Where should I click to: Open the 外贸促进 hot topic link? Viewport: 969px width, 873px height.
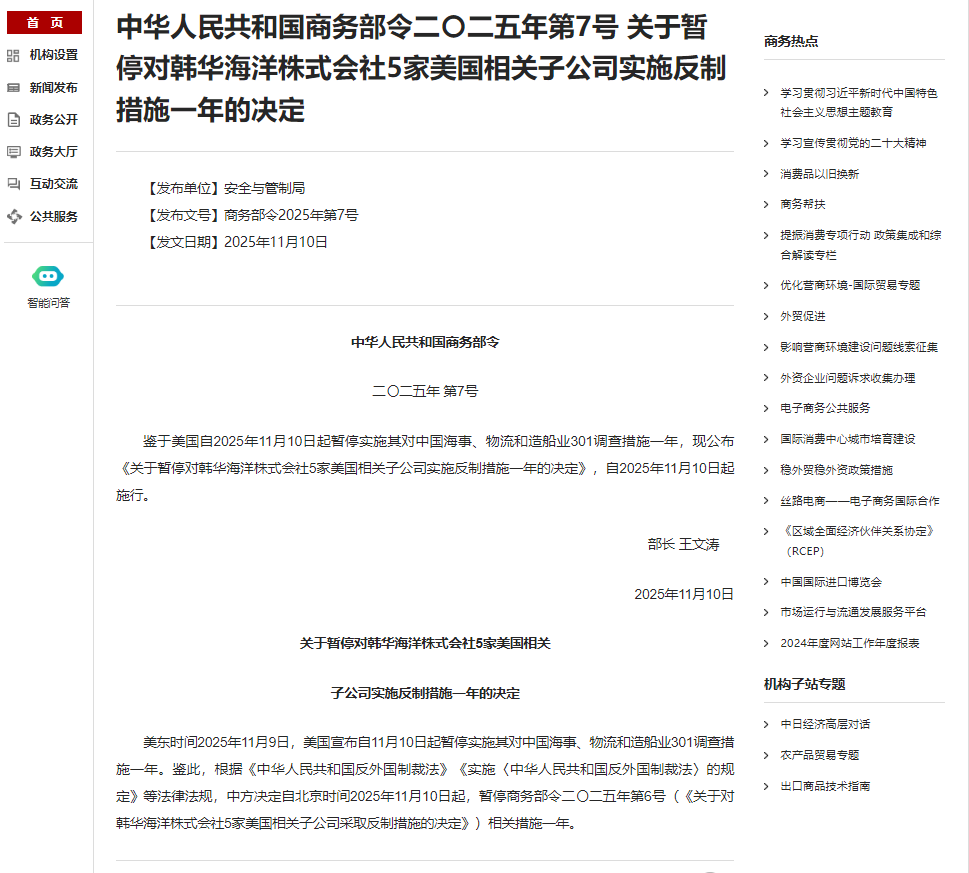point(803,316)
